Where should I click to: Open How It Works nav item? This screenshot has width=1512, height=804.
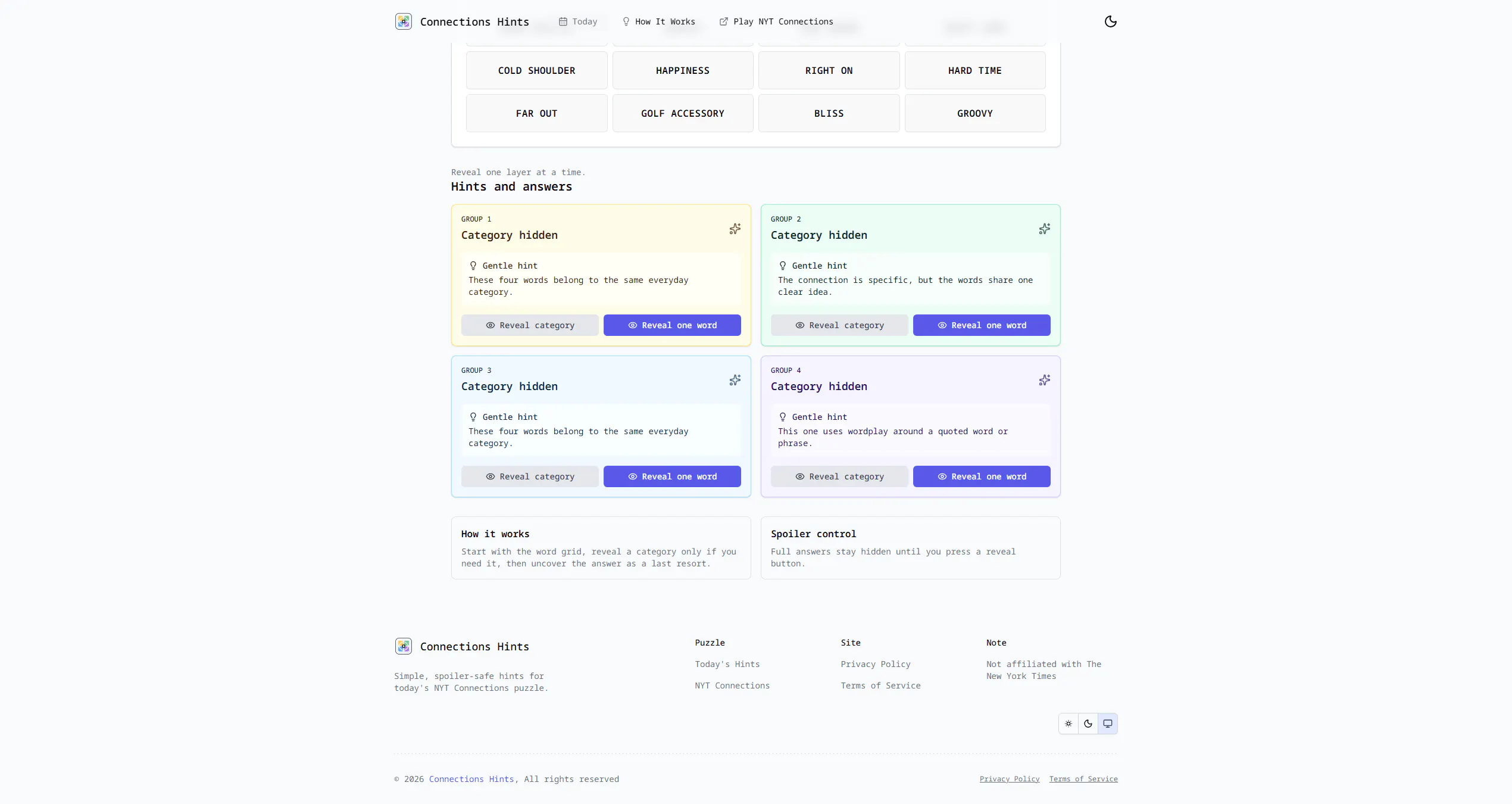point(658,21)
